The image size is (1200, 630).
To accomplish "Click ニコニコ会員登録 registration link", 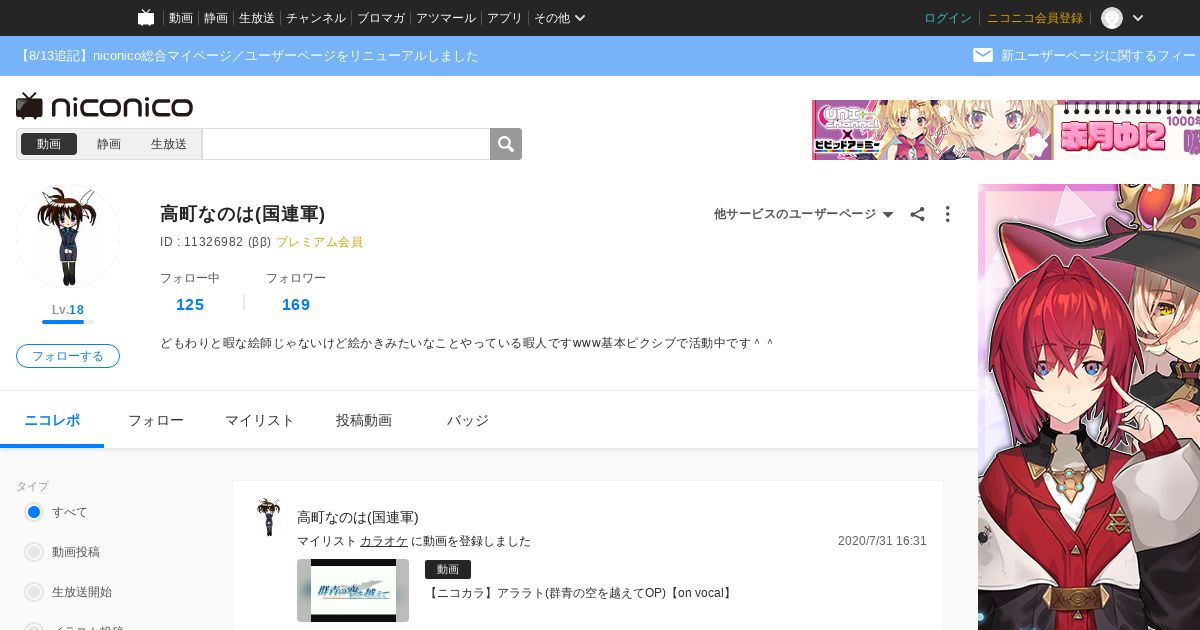I will pyautogui.click(x=1035, y=18).
